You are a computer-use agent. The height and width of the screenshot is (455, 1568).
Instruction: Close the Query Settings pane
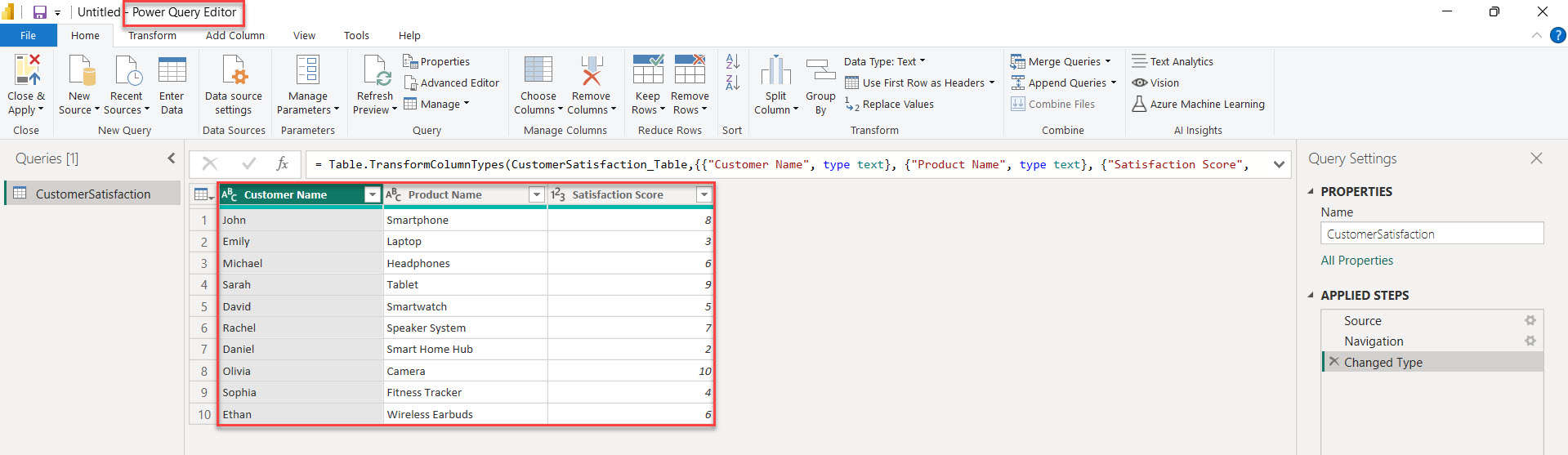pos(1536,158)
